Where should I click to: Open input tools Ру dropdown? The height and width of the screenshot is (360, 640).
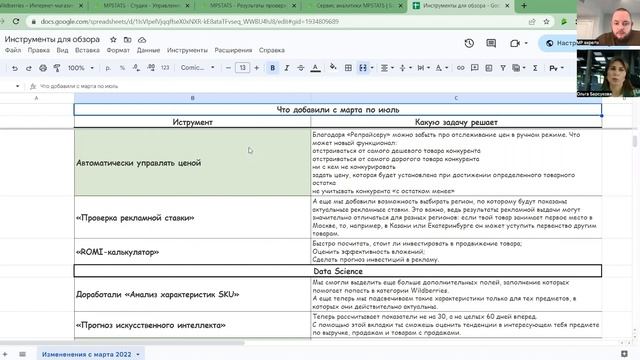(x=556, y=68)
